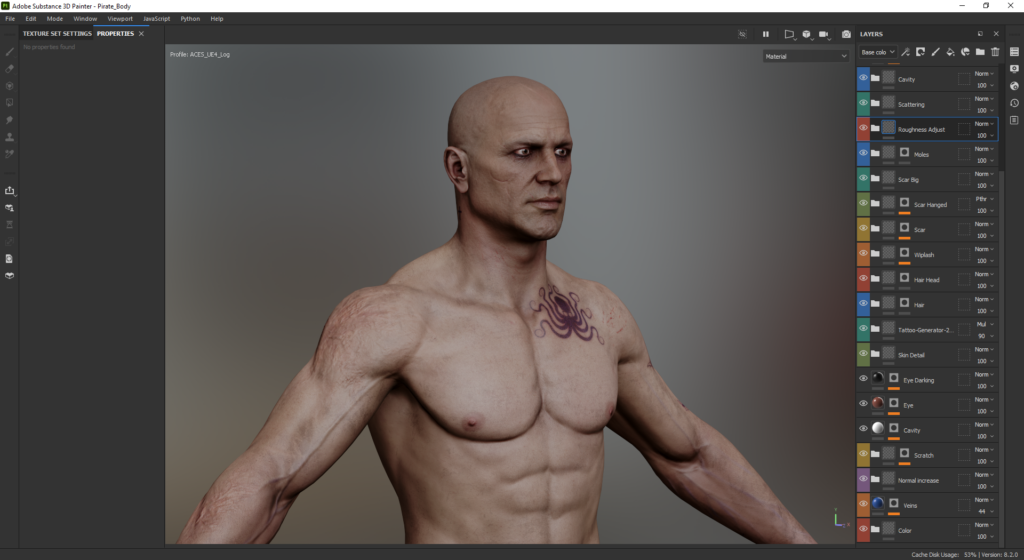Open the Viewport menu
The height and width of the screenshot is (560, 1024).
point(120,19)
